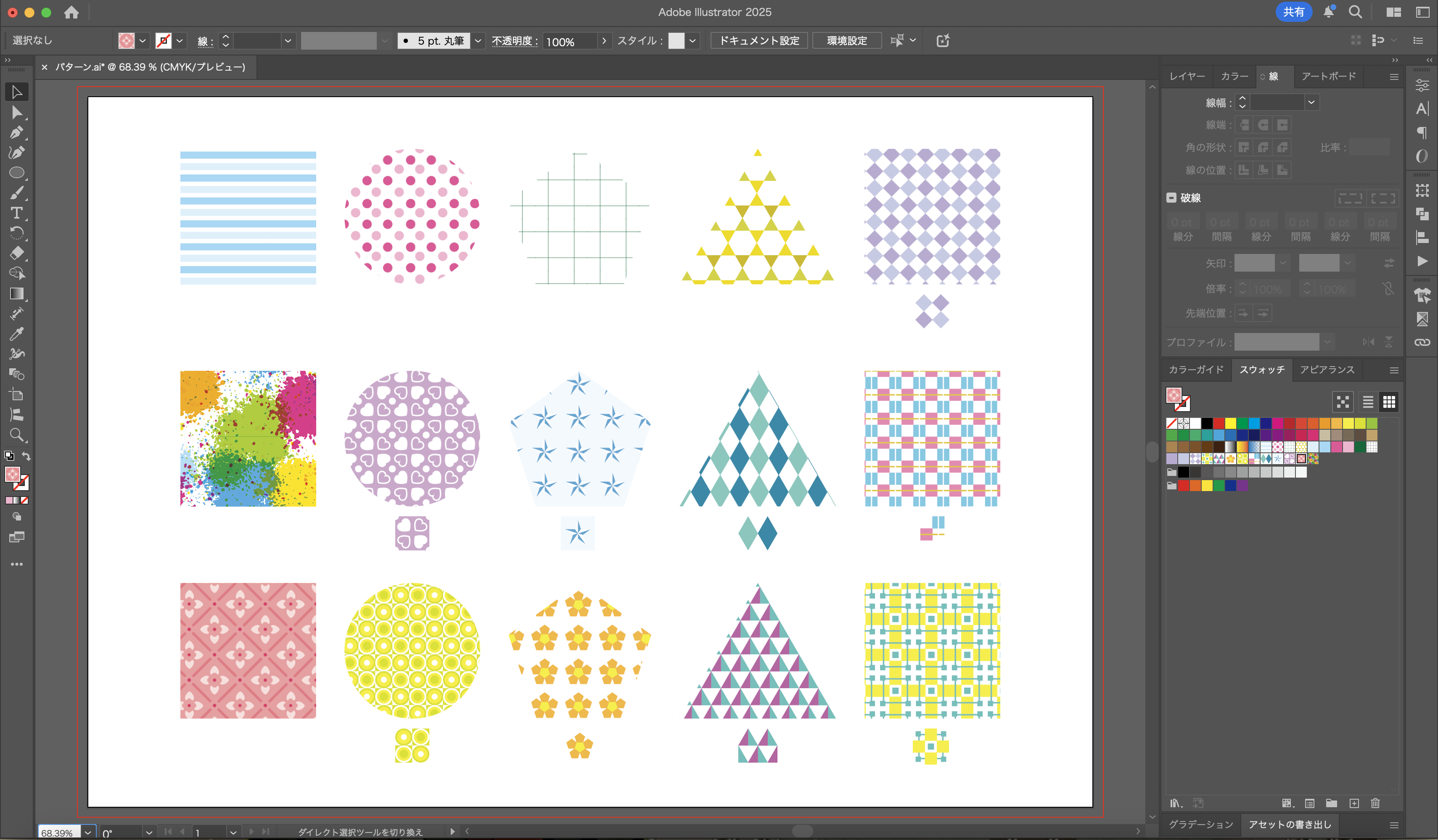
Task: Select the Artboard tool
Action: (x=16, y=394)
